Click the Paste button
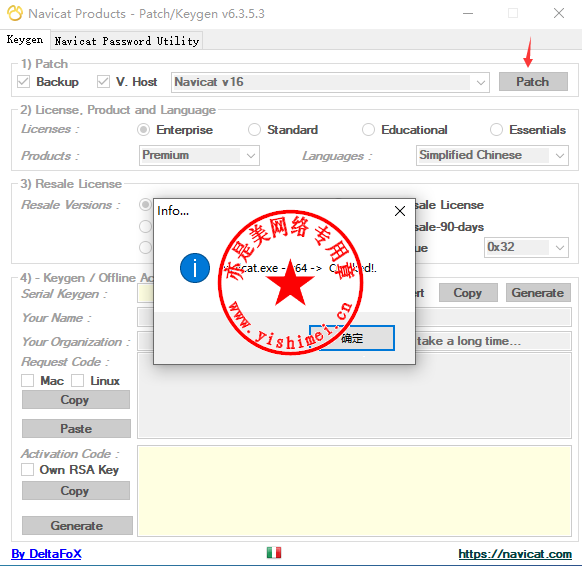582x566 pixels. click(76, 429)
